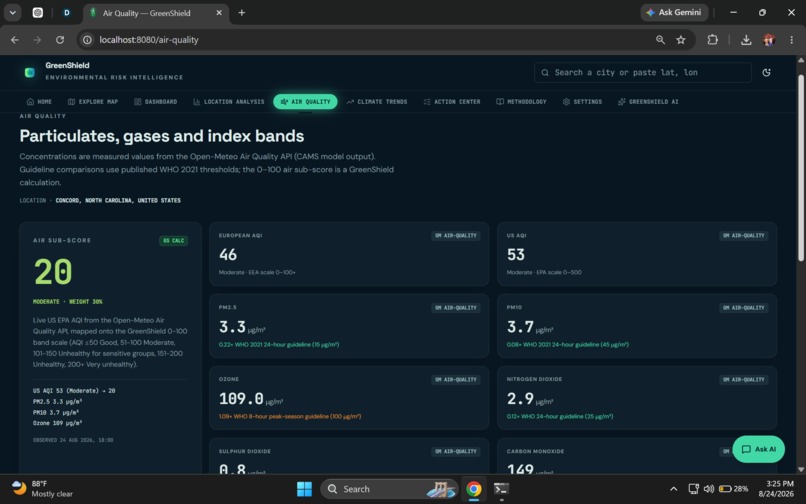The image size is (806, 504).
Task: Click the browser forward arrow
Action: [x=37, y=40]
